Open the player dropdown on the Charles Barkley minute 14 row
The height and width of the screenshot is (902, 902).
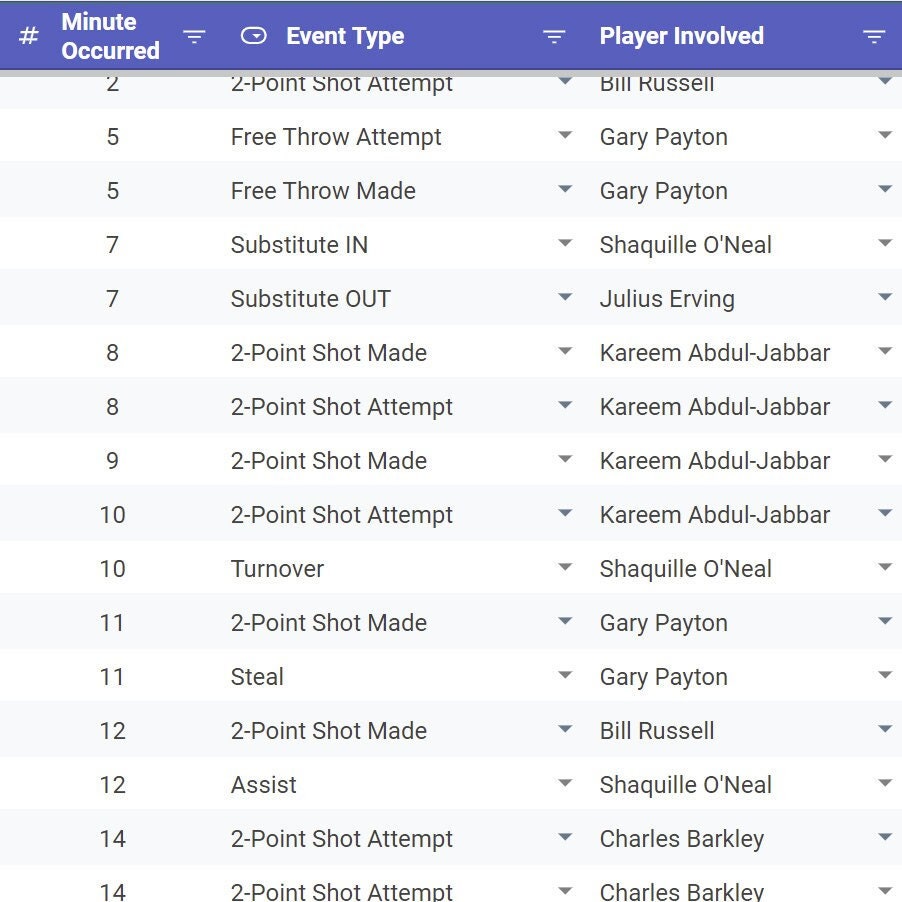tap(885, 837)
